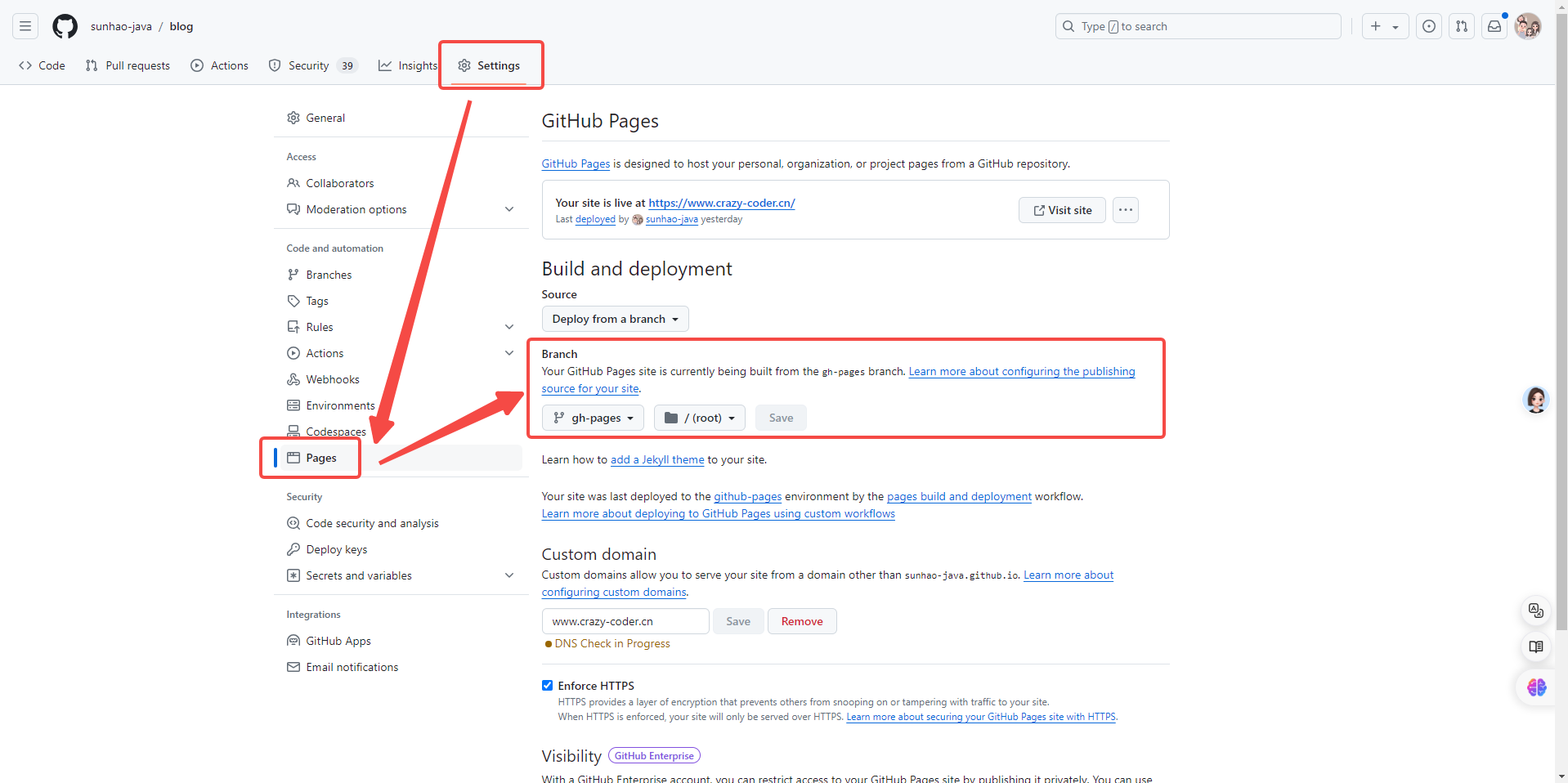This screenshot has width=1568, height=783.
Task: Open the pull requests header icon
Action: click(1462, 26)
